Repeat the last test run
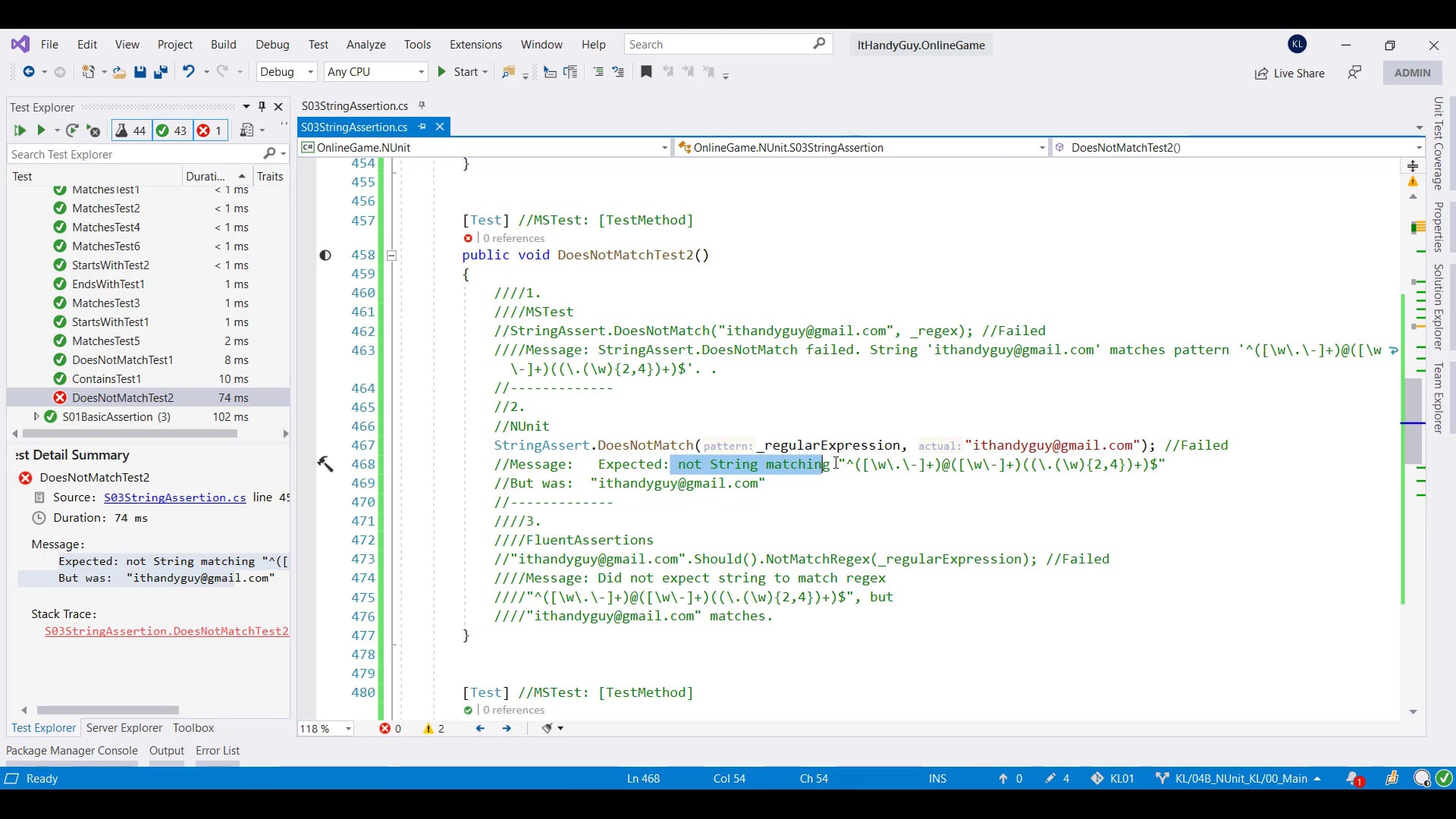The height and width of the screenshot is (819, 1456). [73, 130]
